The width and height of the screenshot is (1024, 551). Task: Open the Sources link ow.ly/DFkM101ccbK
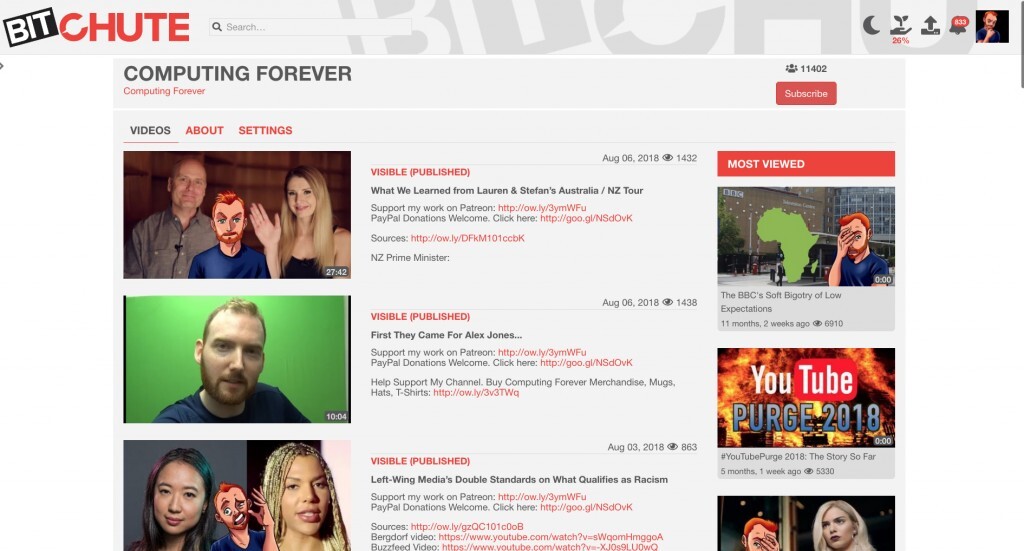[x=467, y=238]
